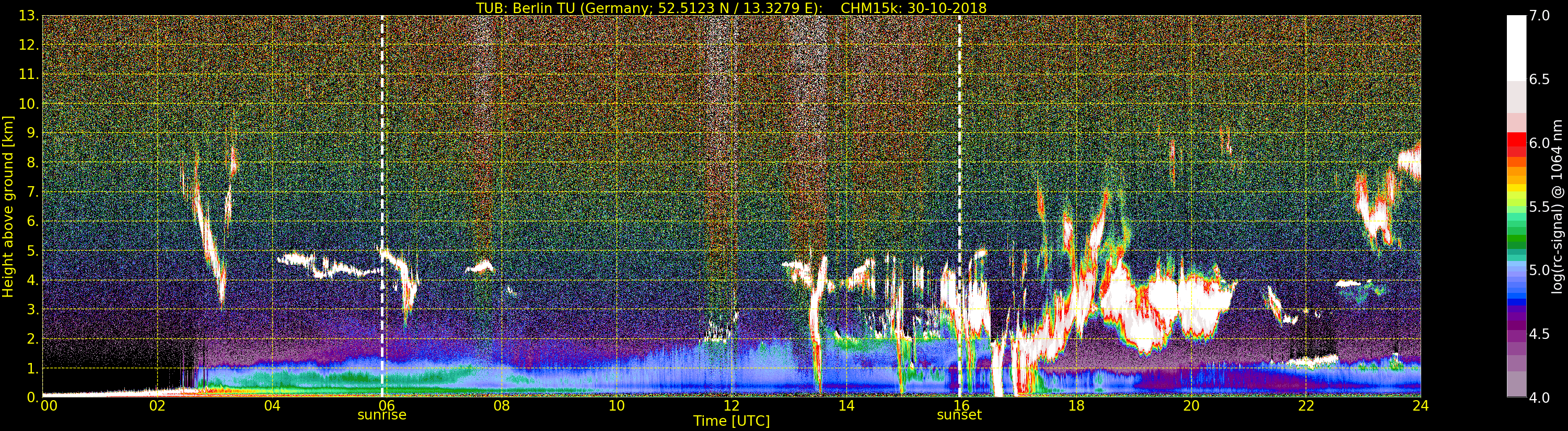
Task: Click the '00' time axis tick label
Action: click(48, 406)
